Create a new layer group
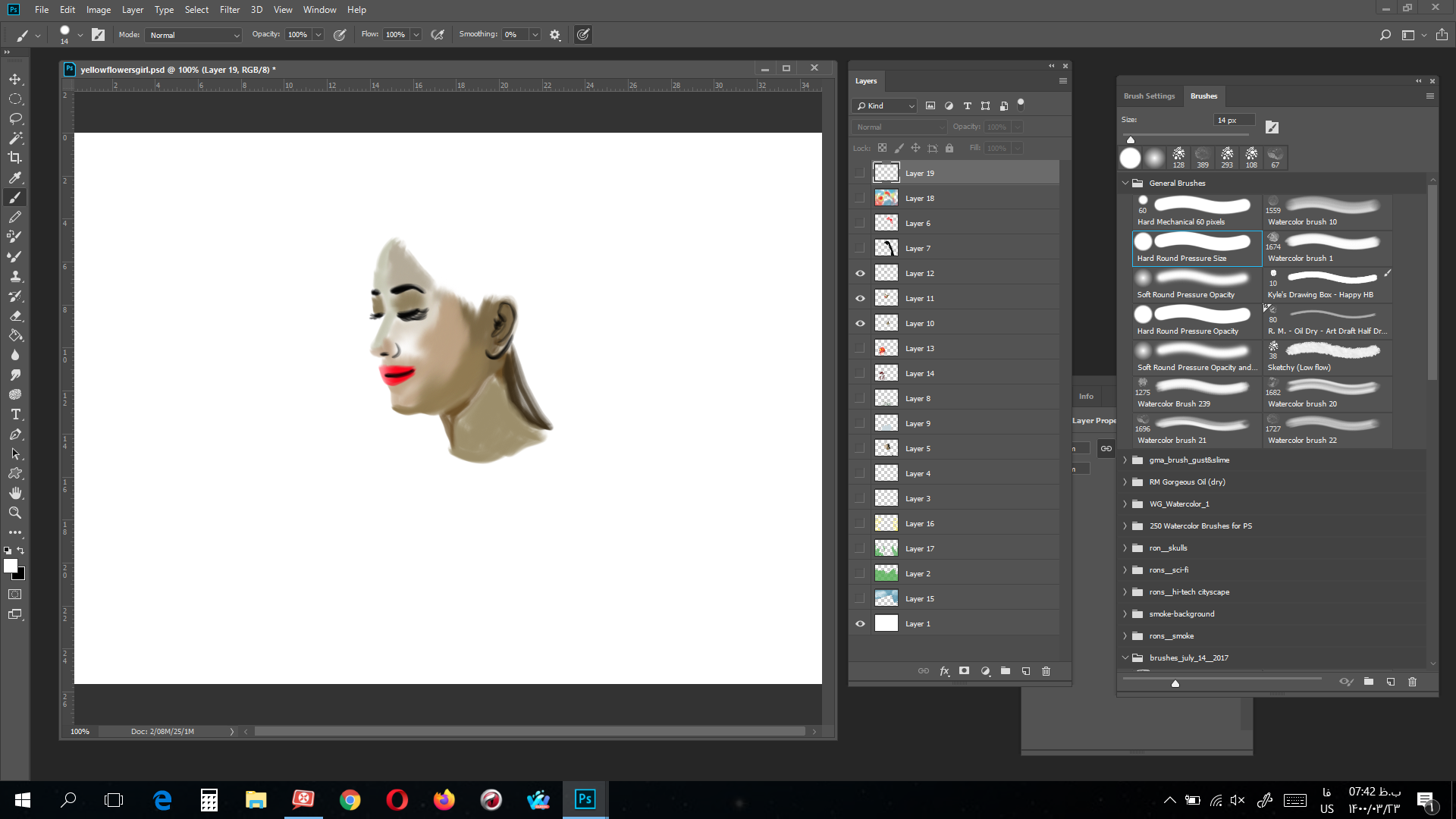This screenshot has width=1456, height=819. point(1006,671)
